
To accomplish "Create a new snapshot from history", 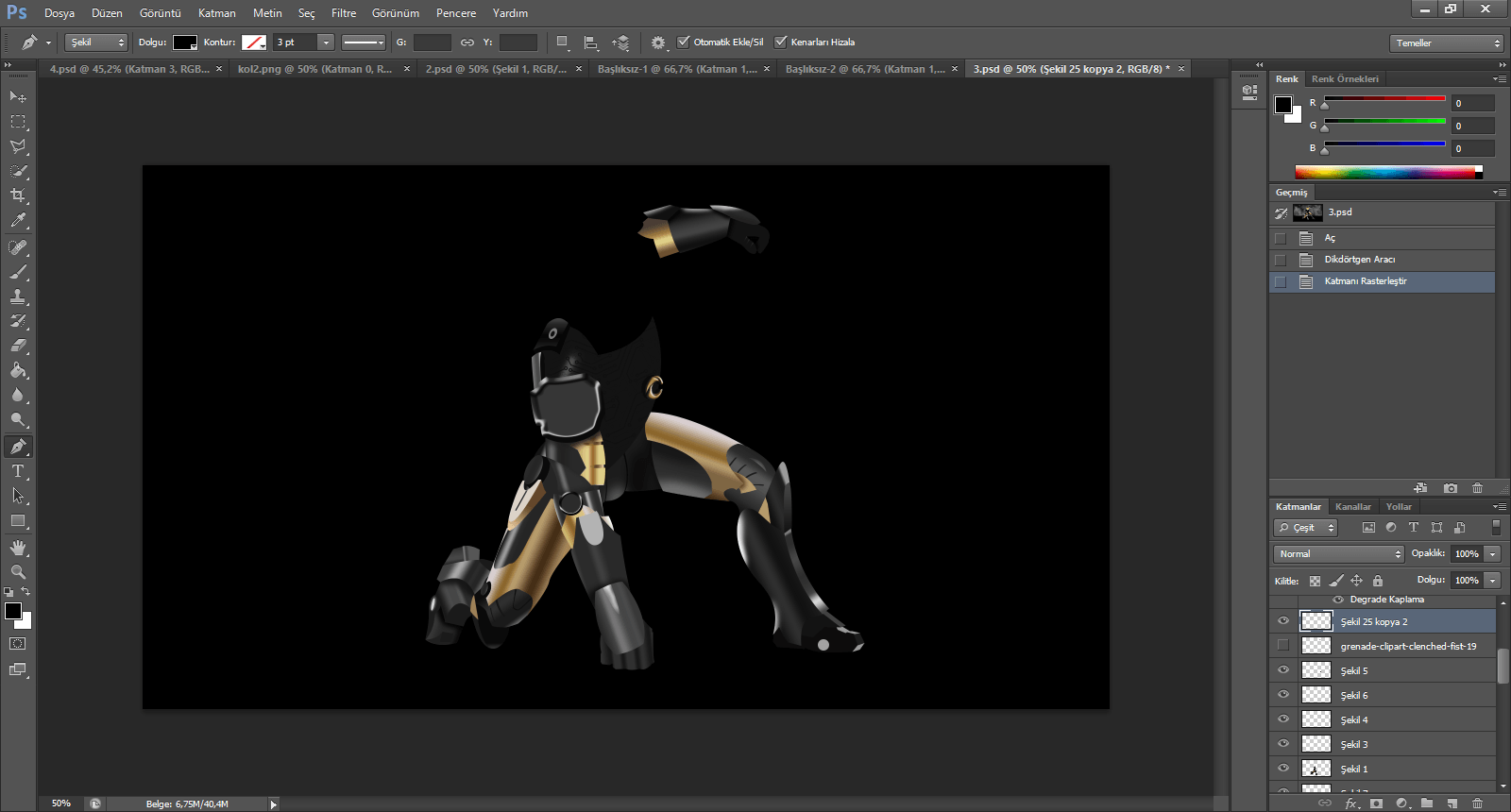I will coord(1451,488).
